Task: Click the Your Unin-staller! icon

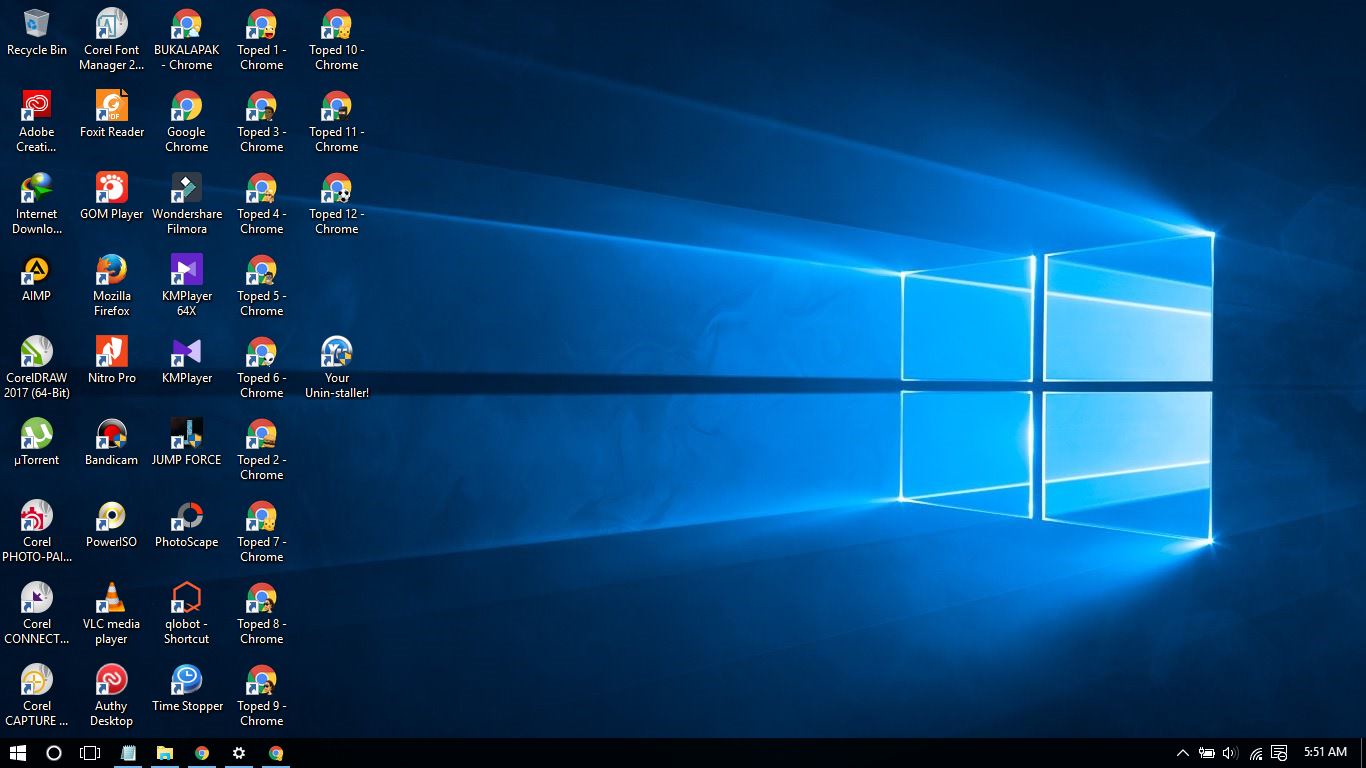Action: (x=336, y=368)
